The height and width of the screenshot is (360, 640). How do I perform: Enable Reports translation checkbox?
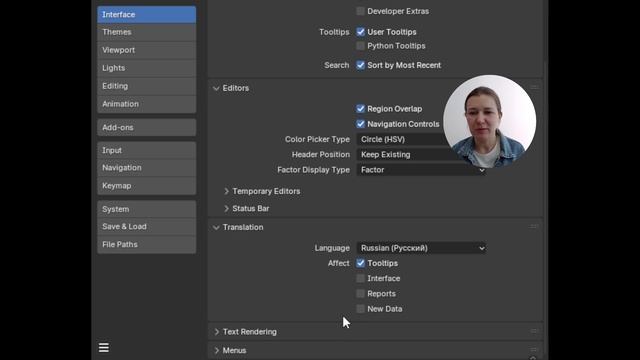(x=360, y=293)
